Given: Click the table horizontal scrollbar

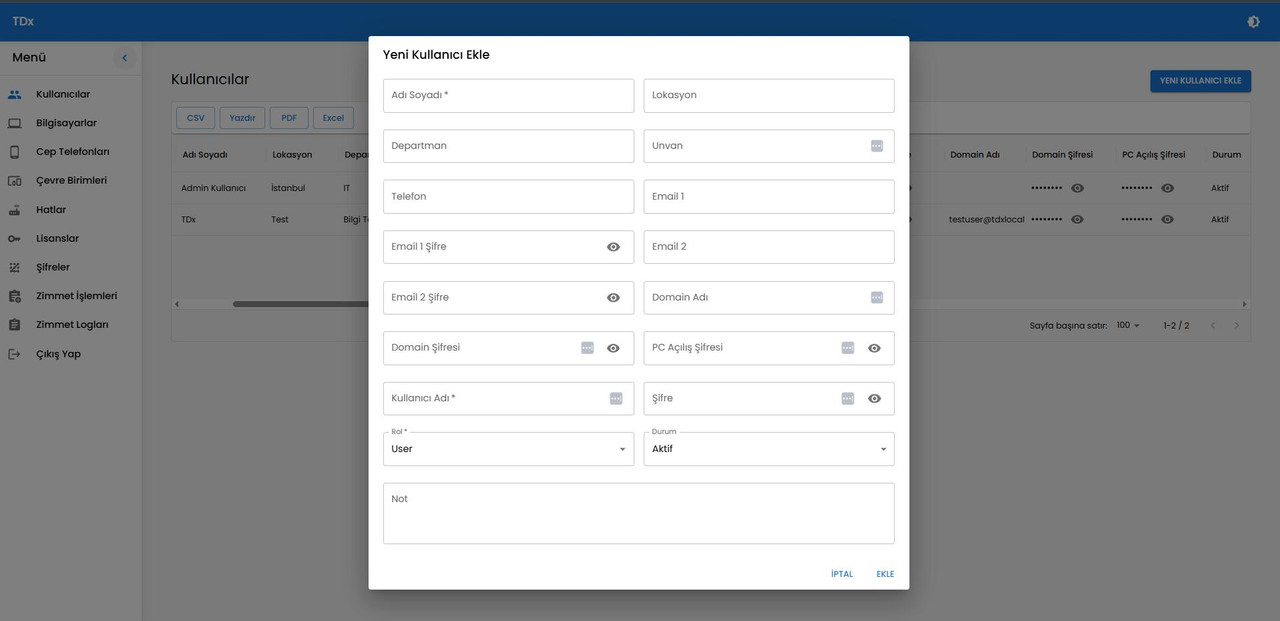Looking at the screenshot, I should coord(300,304).
